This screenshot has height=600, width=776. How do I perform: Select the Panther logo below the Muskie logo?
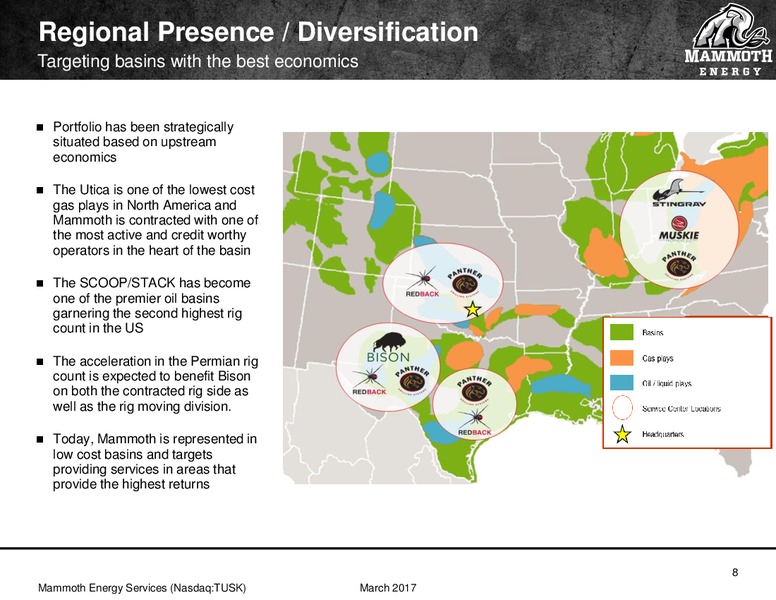(679, 263)
